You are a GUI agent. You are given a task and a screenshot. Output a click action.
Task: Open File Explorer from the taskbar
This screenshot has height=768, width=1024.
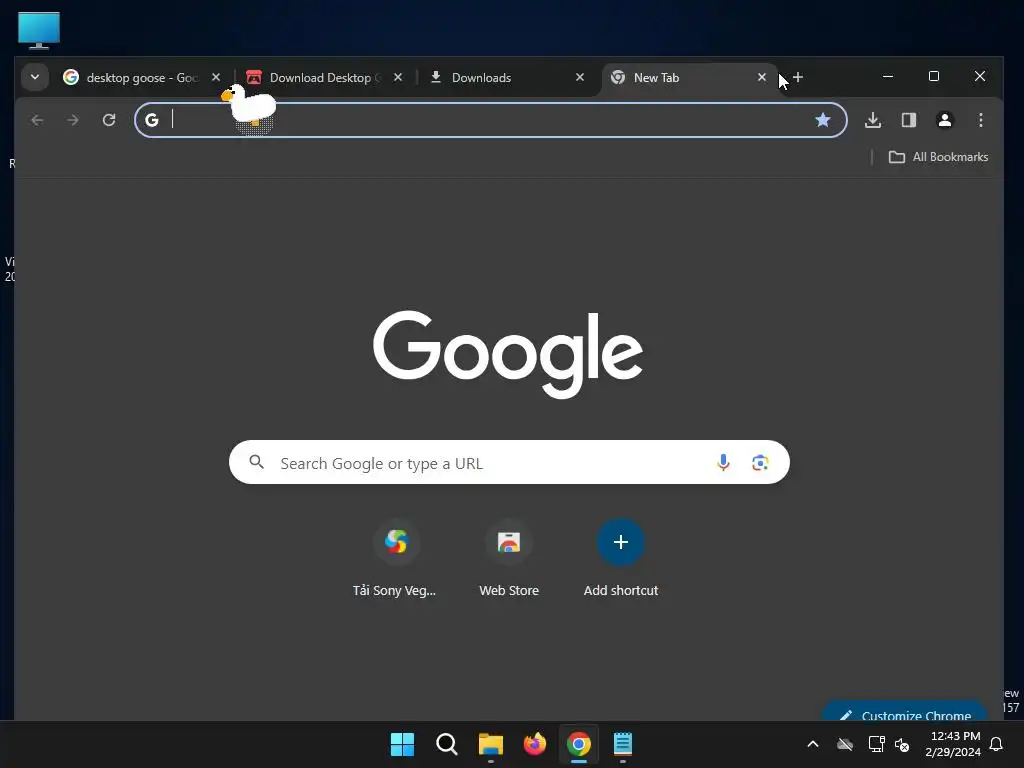point(490,744)
